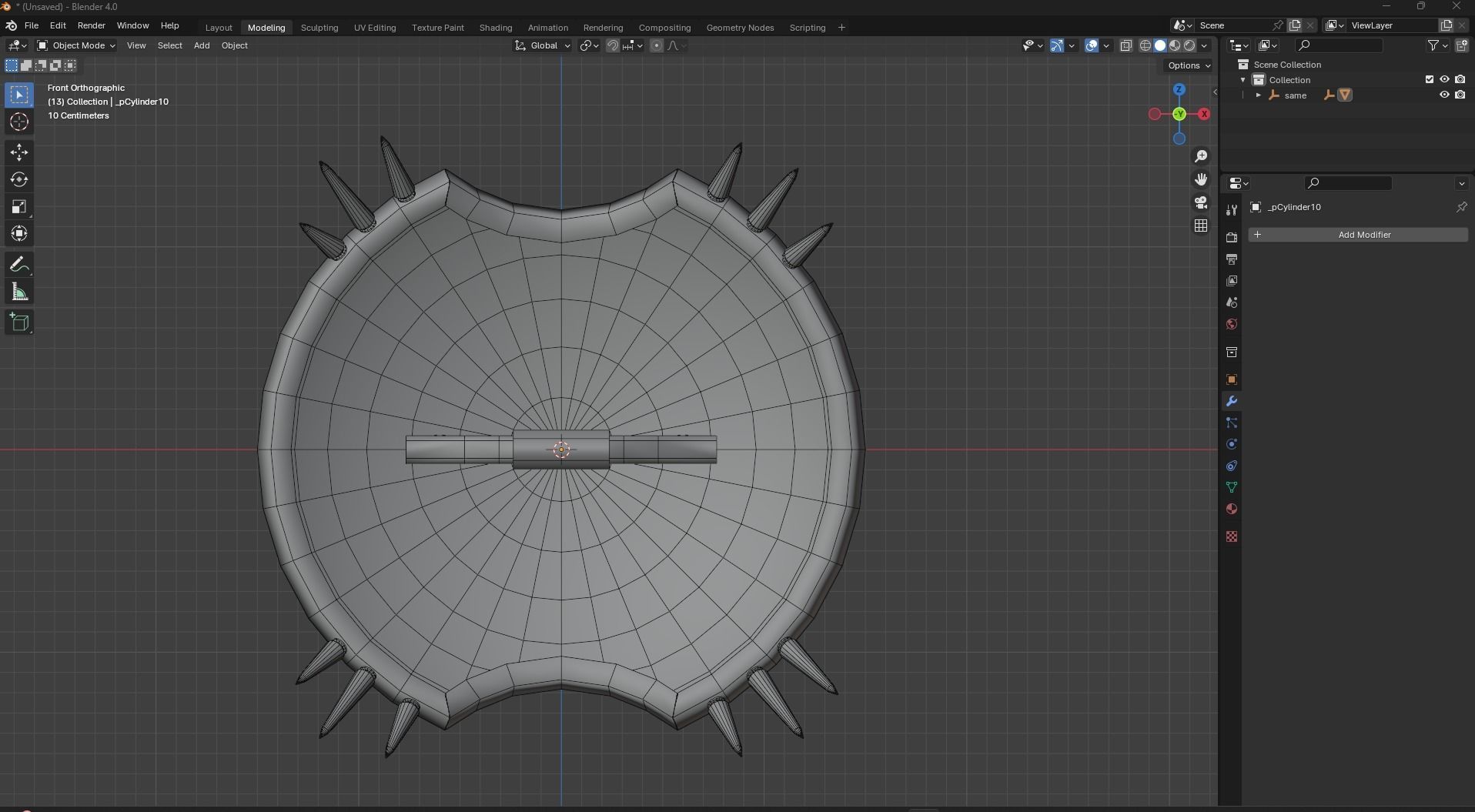Click the pan hand viewport icon
Viewport: 1475px width, 812px height.
pyautogui.click(x=1201, y=179)
